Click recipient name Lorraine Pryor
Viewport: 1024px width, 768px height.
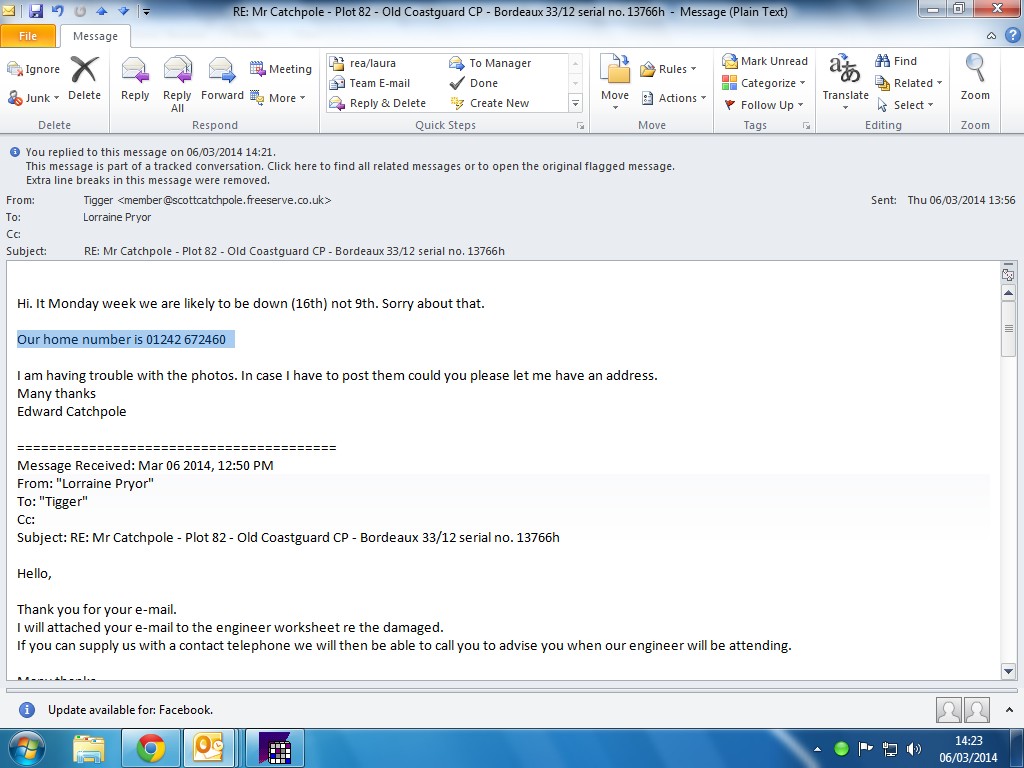(x=117, y=217)
